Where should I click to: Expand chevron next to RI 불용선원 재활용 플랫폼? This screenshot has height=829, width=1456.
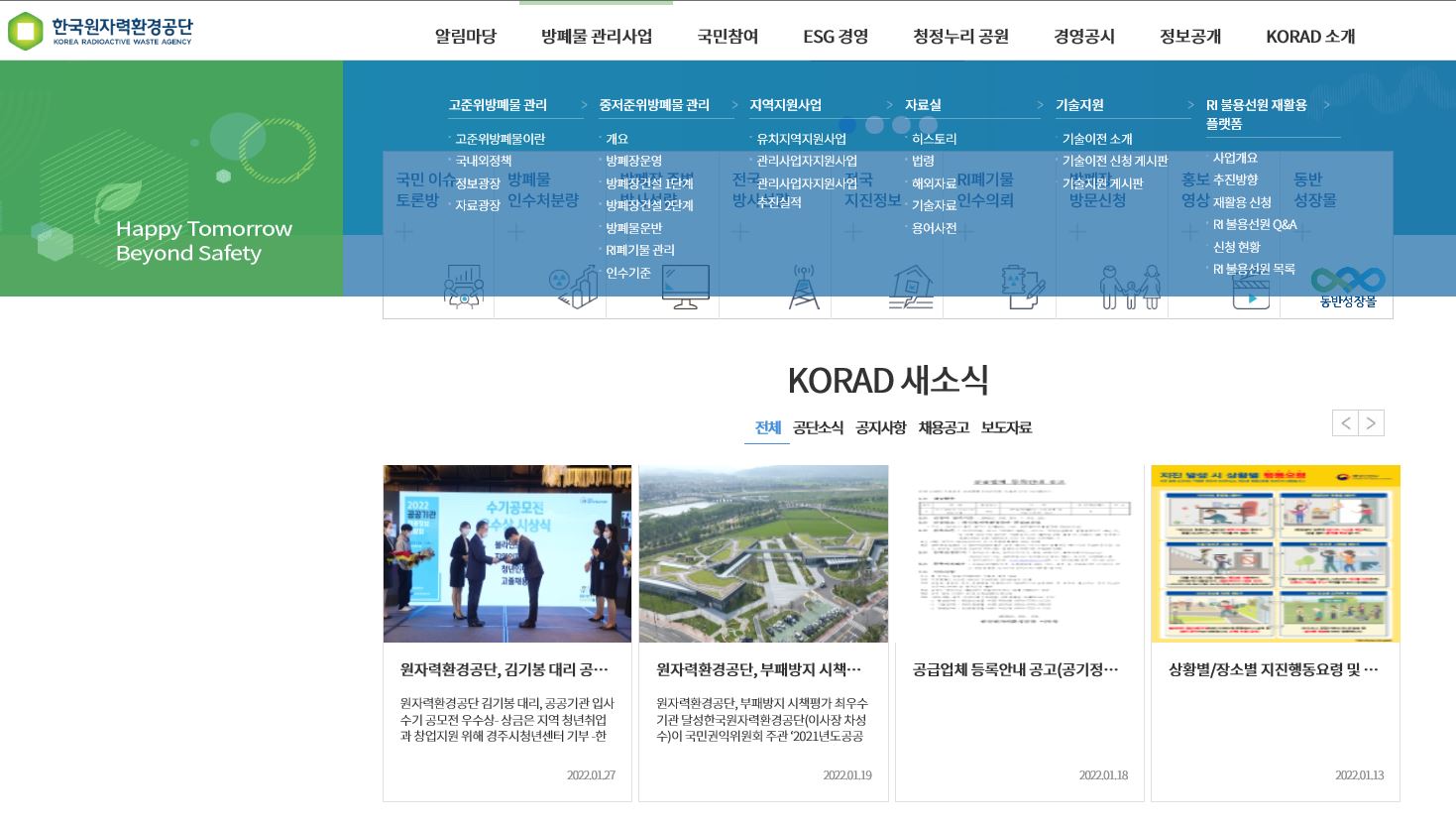1326,105
